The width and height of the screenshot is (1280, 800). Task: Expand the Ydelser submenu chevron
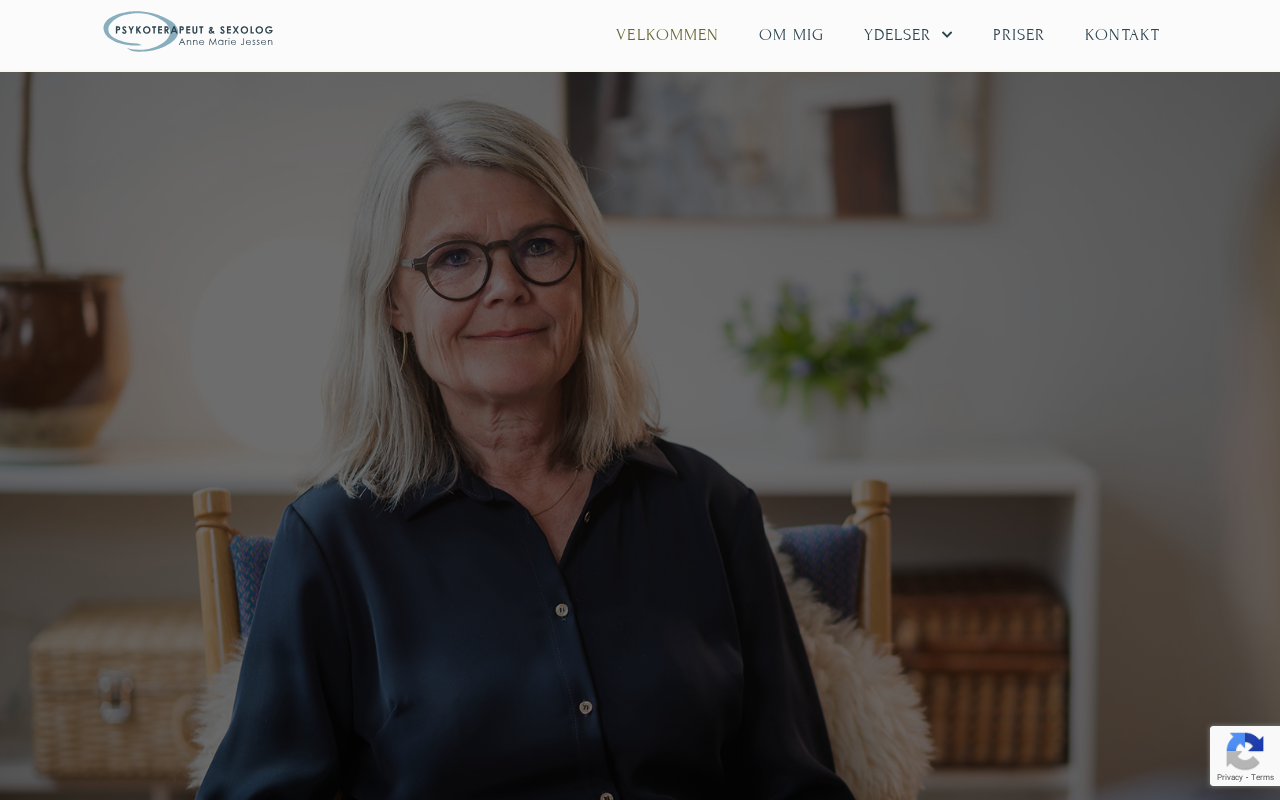click(947, 35)
